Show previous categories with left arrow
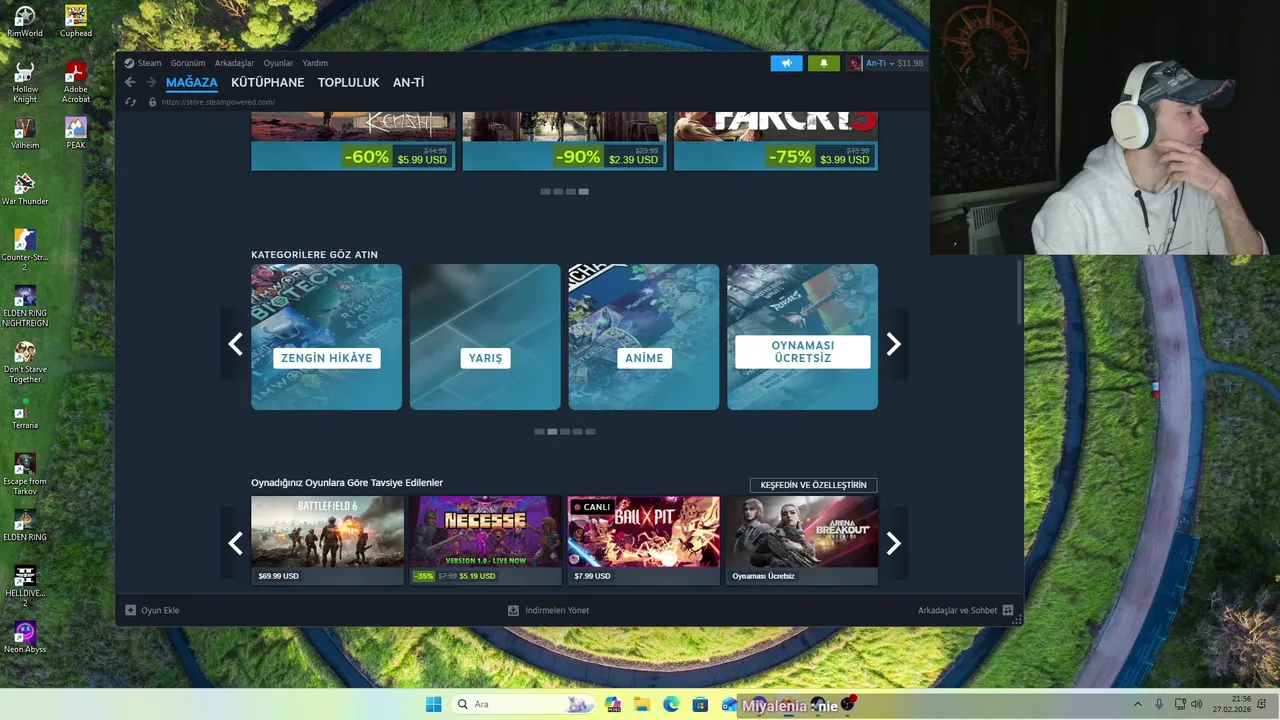 tap(235, 344)
